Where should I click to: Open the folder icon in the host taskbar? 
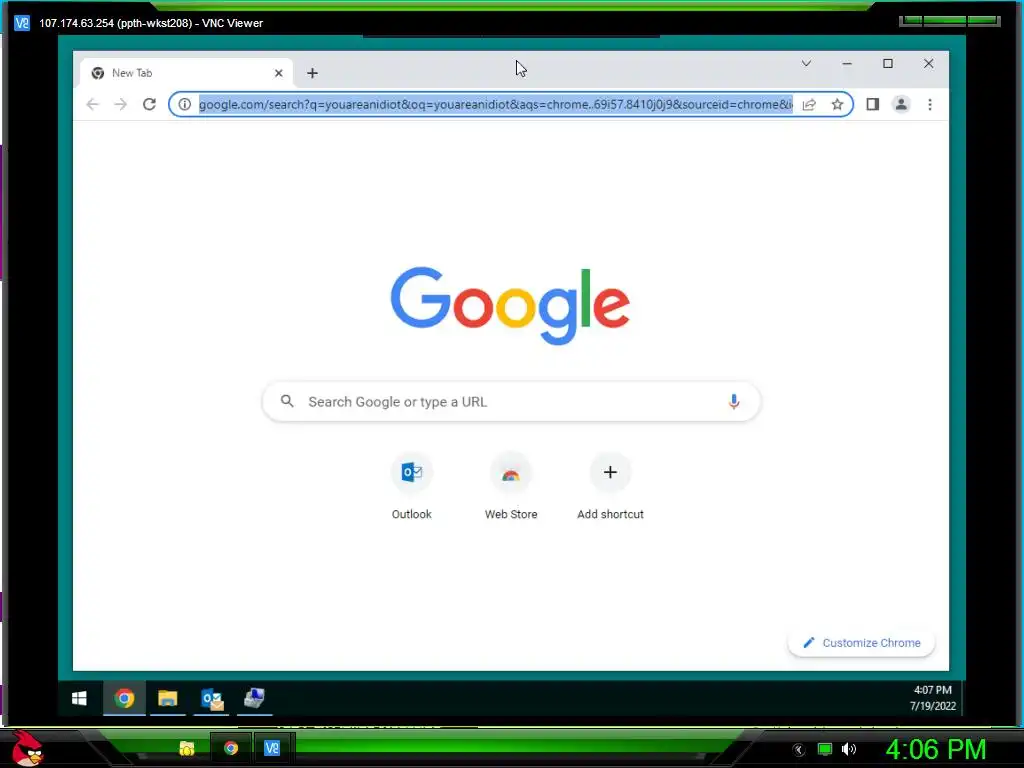click(187, 748)
